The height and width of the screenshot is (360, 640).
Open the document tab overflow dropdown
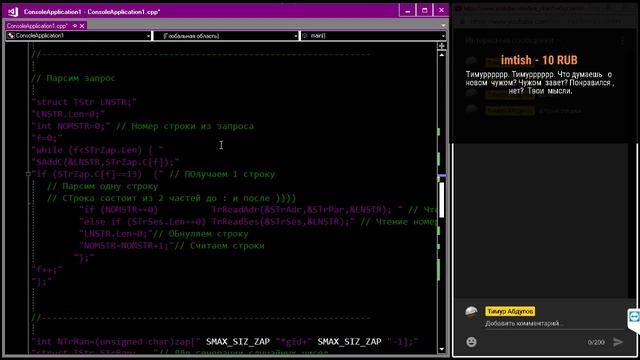click(x=443, y=26)
